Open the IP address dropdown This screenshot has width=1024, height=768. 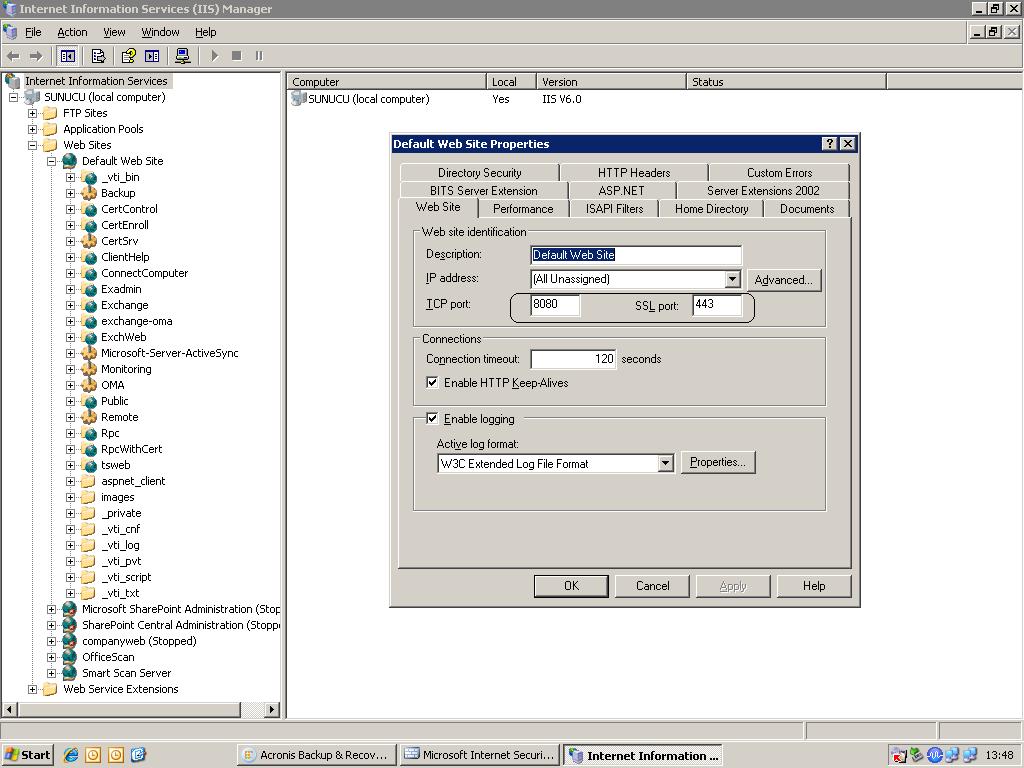click(x=733, y=280)
